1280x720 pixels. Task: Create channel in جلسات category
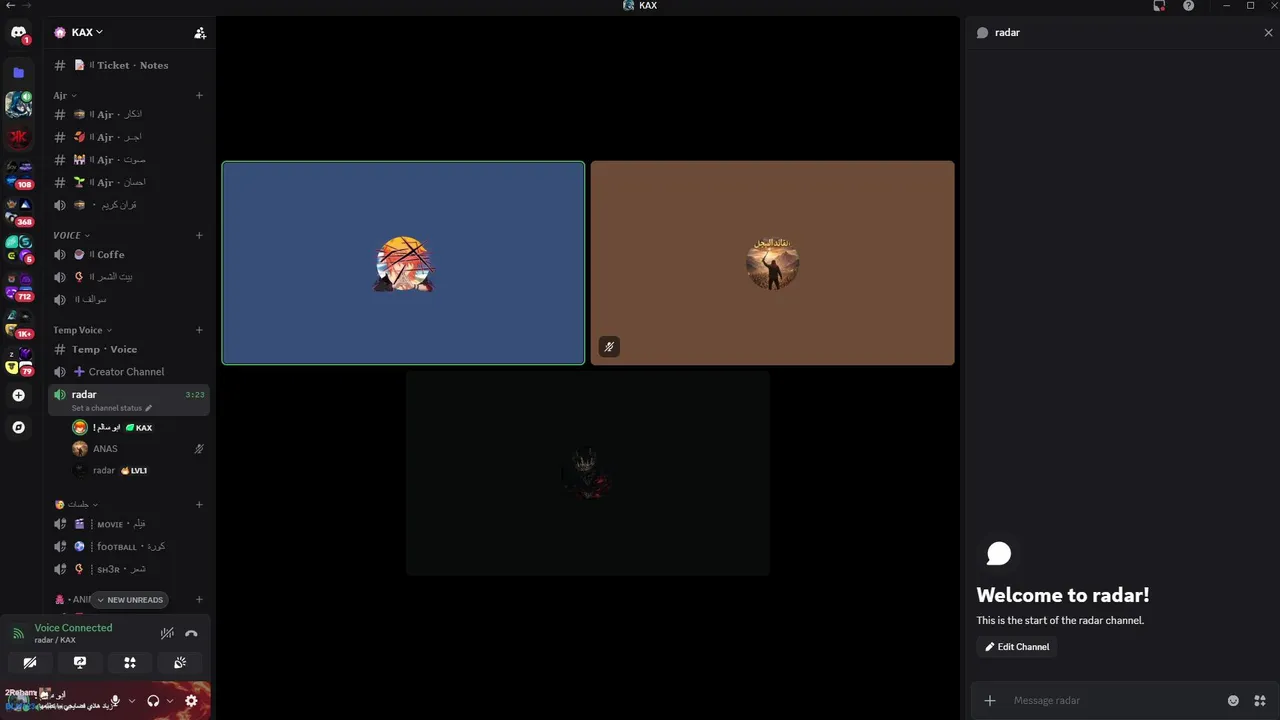pyautogui.click(x=199, y=504)
